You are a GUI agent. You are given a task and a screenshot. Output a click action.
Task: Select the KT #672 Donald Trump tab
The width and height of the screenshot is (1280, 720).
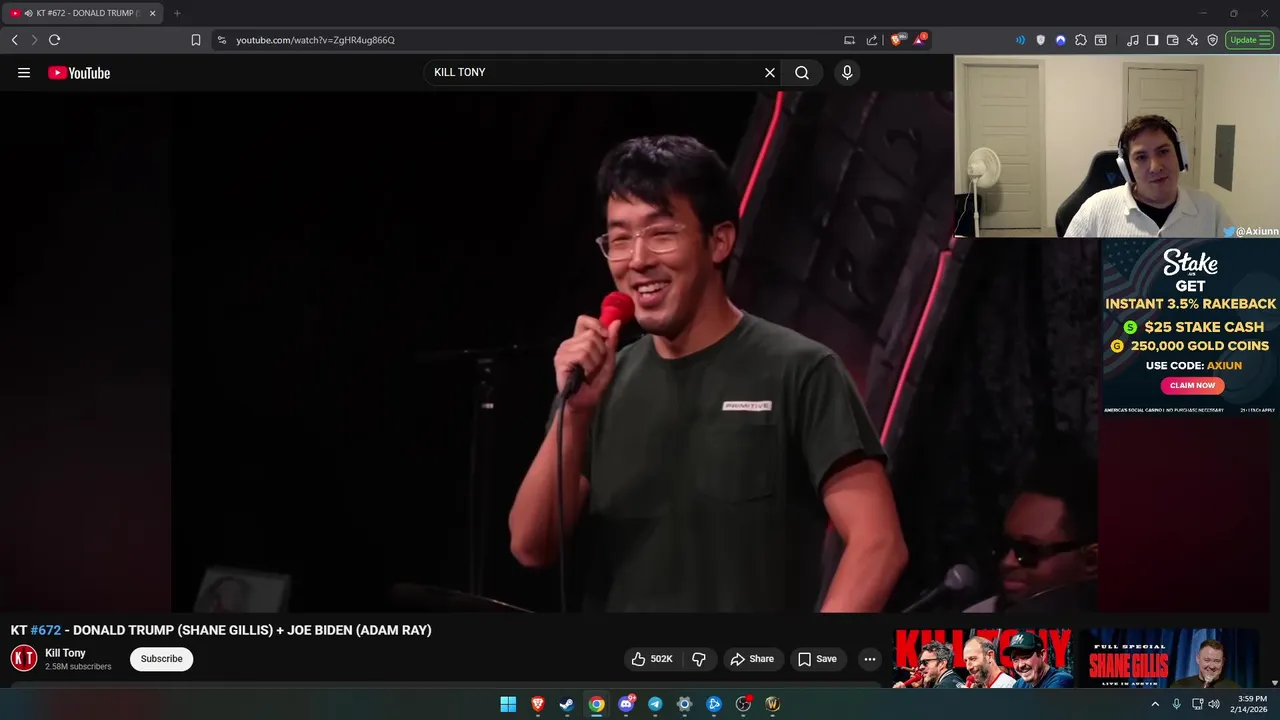click(x=84, y=13)
